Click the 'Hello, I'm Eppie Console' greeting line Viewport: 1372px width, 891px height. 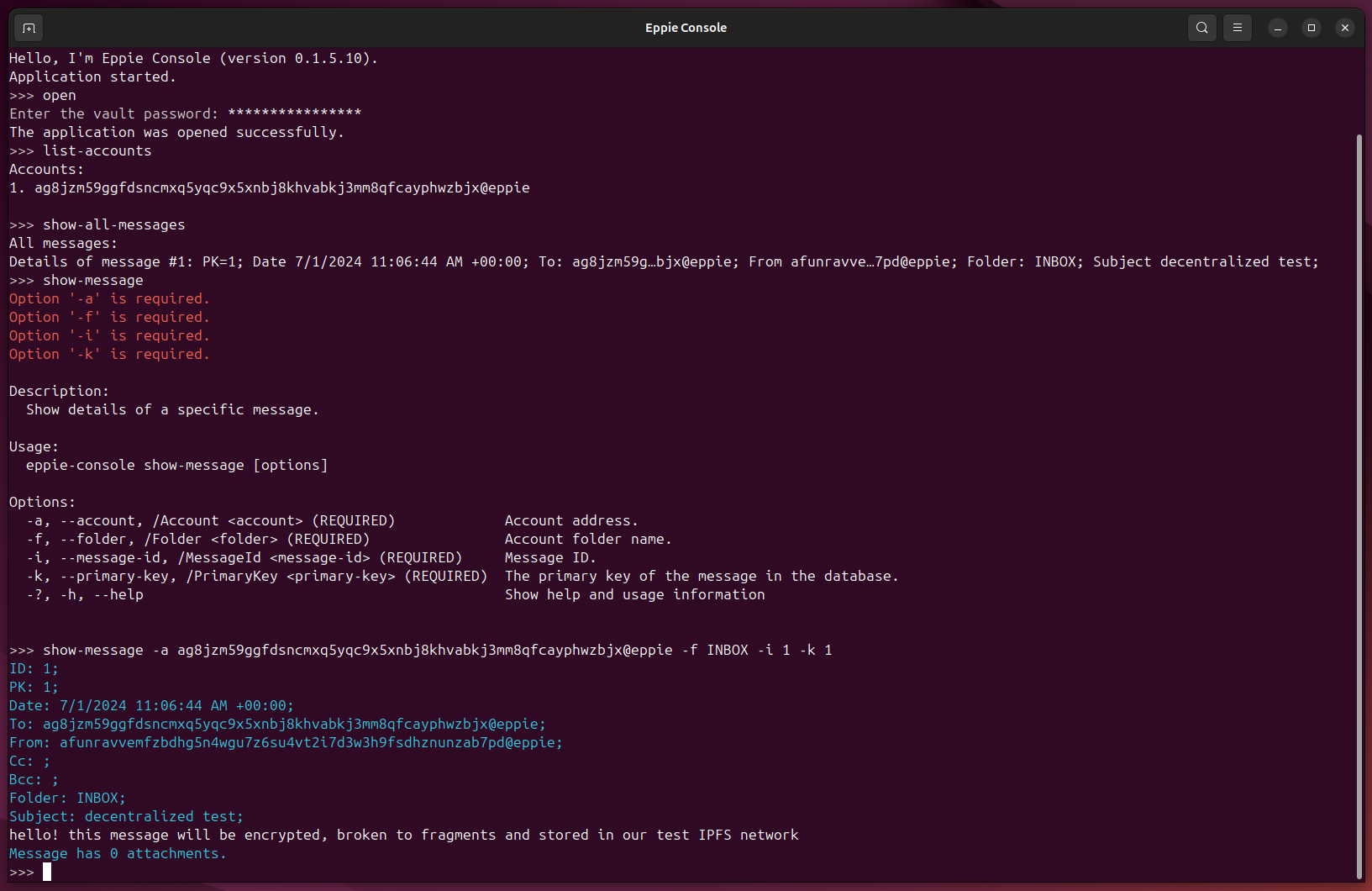point(193,58)
